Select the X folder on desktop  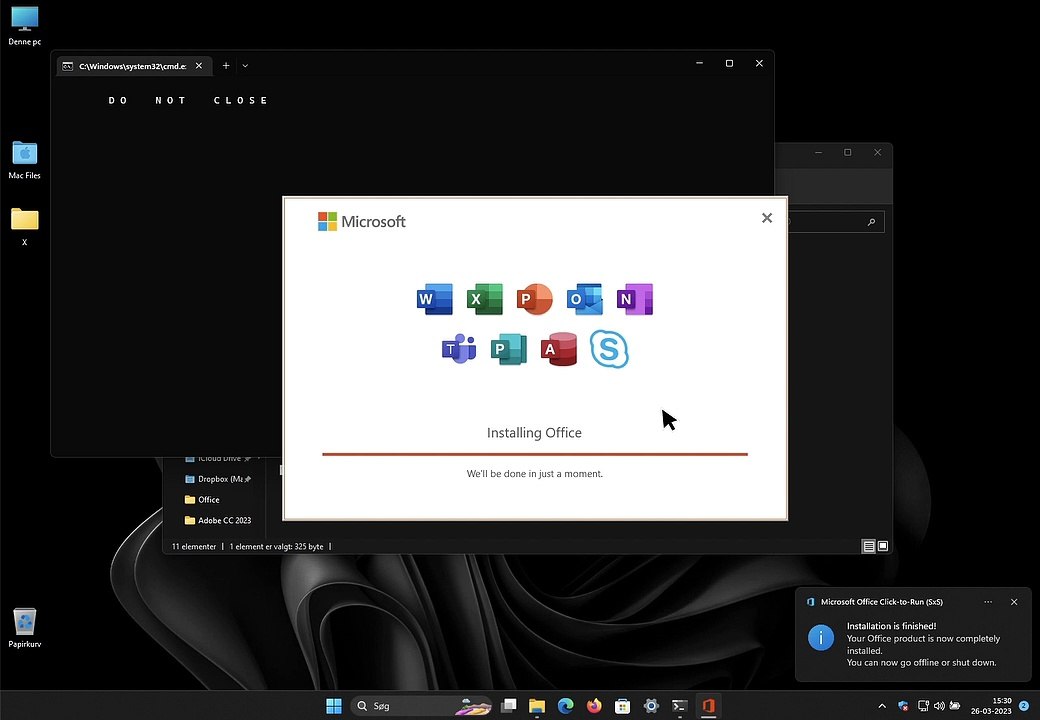[25, 227]
